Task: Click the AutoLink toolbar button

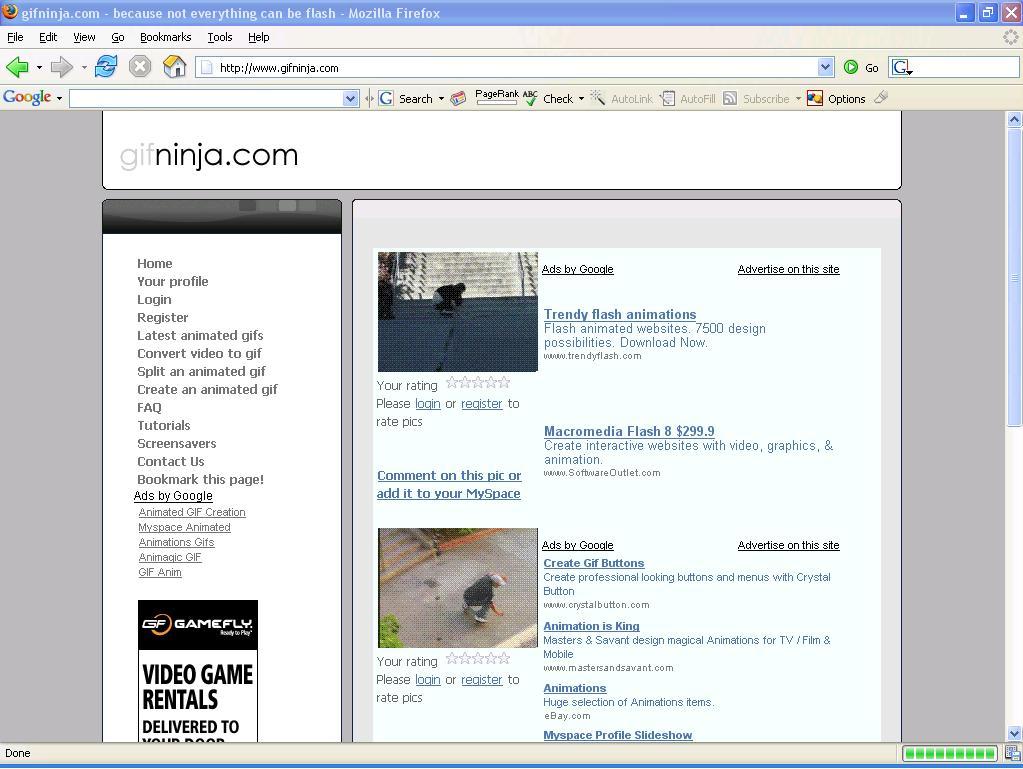Action: (x=622, y=98)
